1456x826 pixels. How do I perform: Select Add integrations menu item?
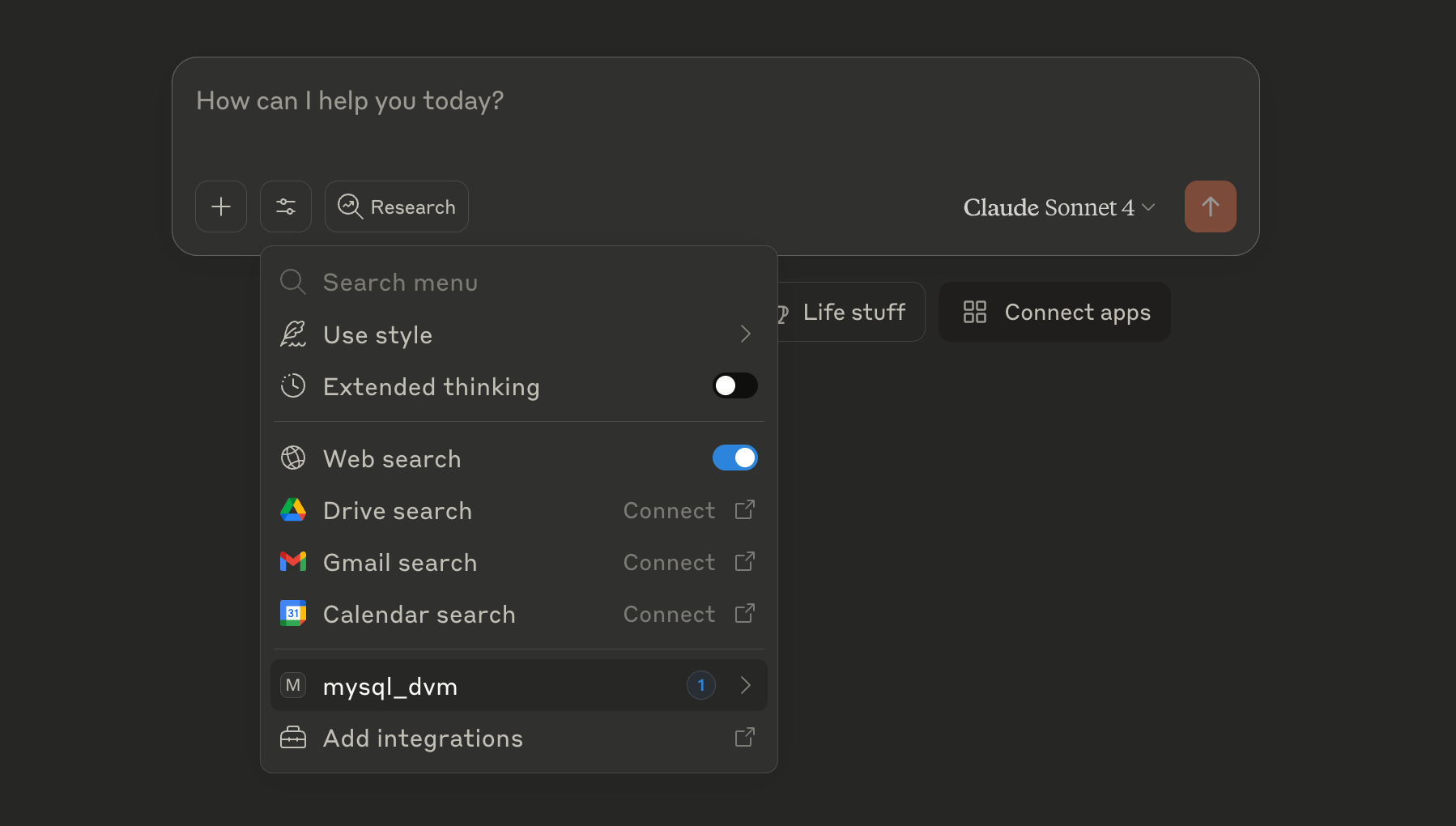coord(519,738)
